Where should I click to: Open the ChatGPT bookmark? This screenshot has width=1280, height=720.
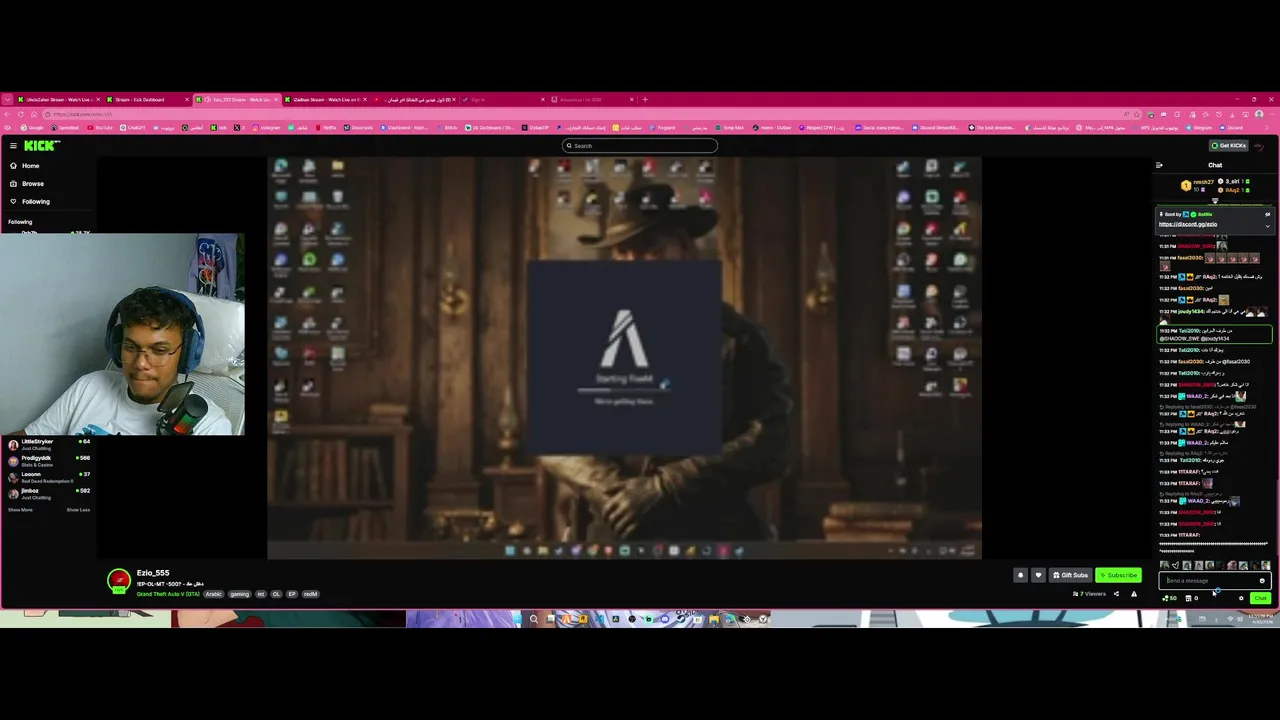134,128
